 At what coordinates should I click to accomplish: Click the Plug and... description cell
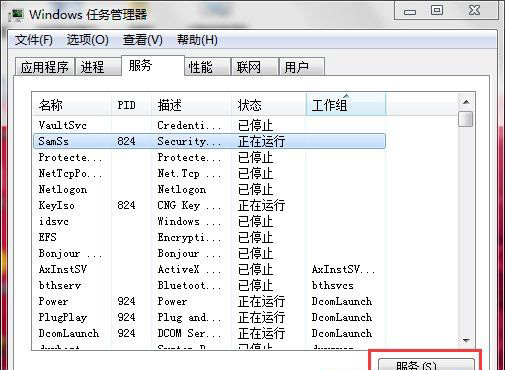click(189, 317)
